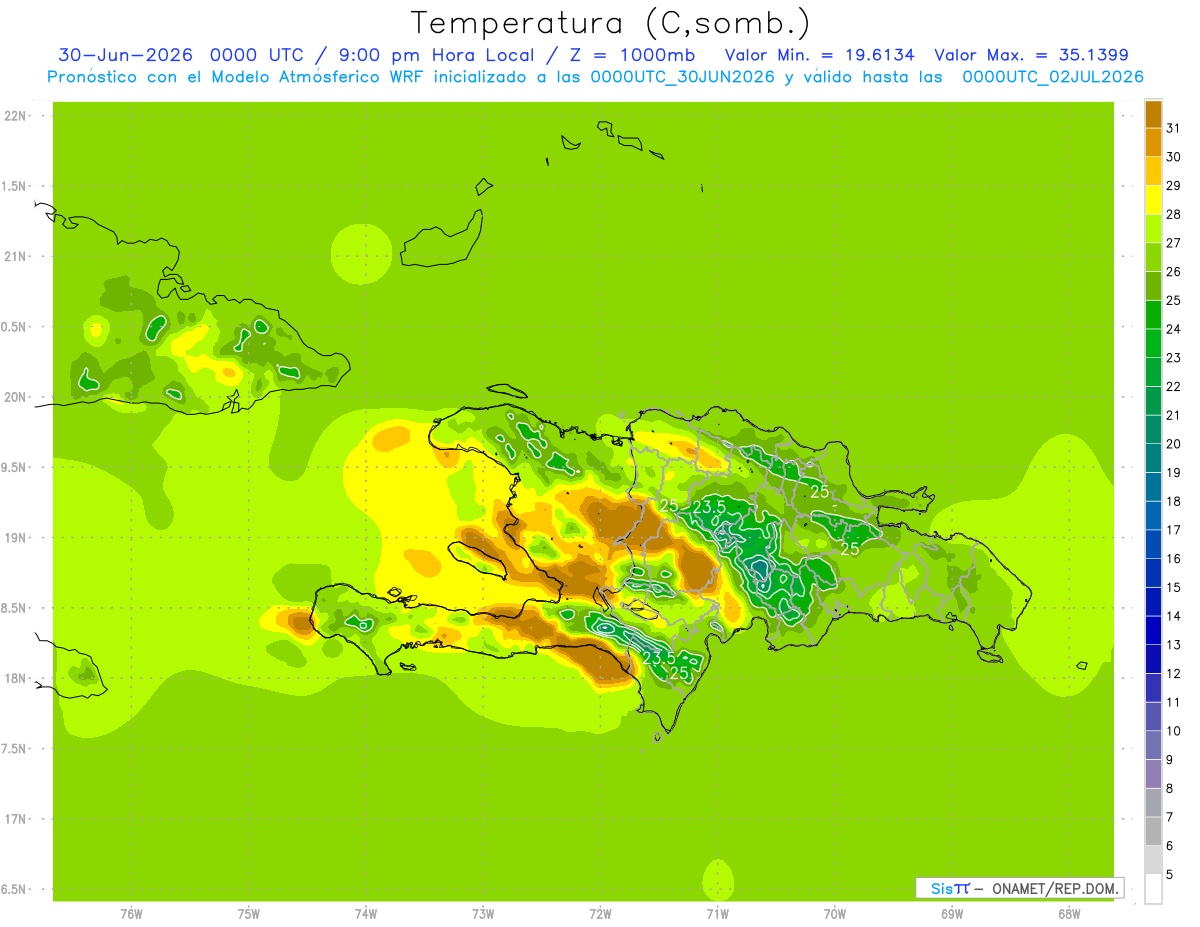Click the "17" colorbar scale label
Screen dimensions: 1200x927
point(1174,530)
